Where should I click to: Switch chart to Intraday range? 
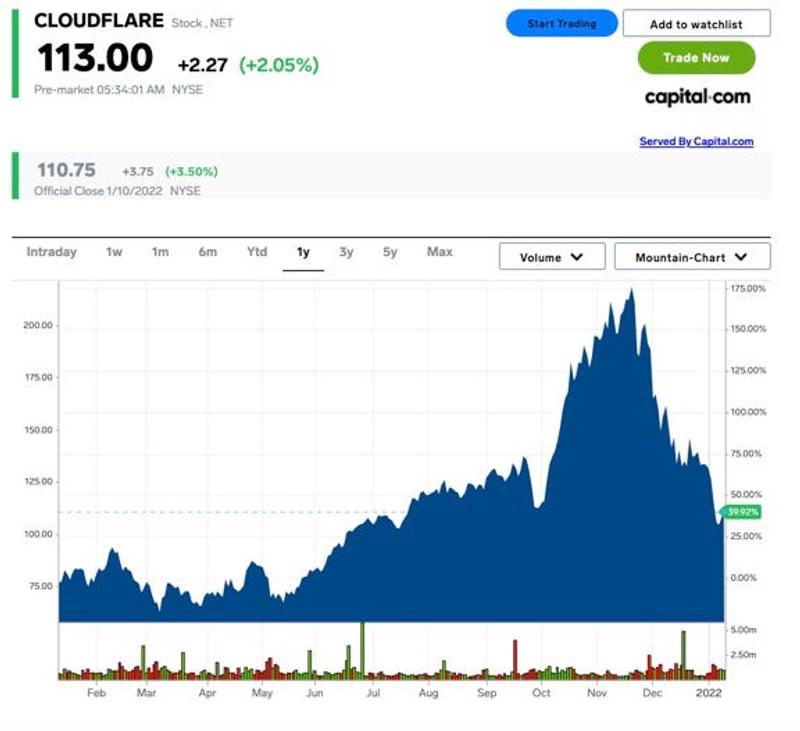click(52, 252)
